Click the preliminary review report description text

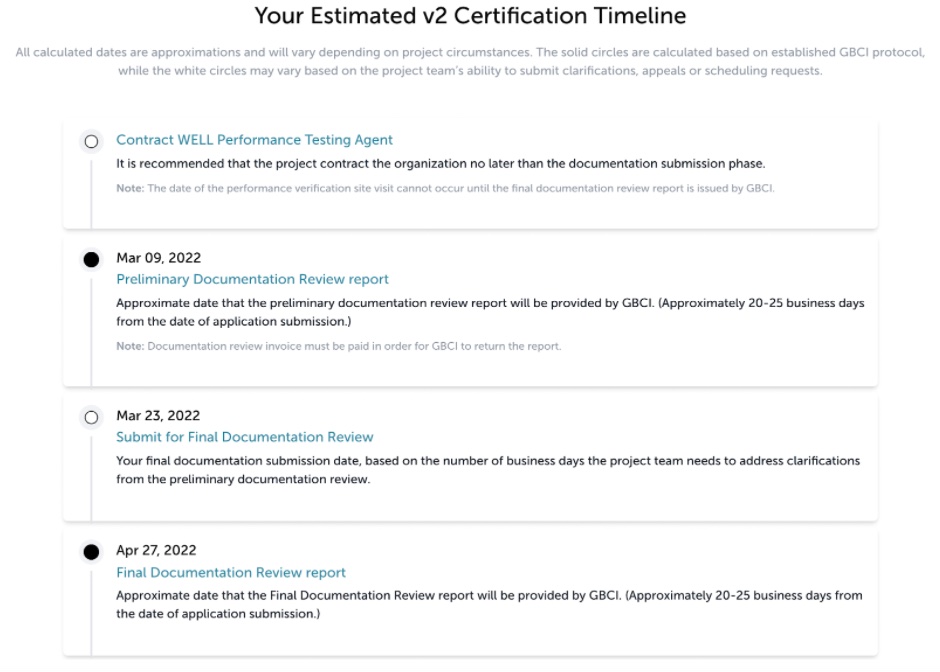tap(490, 312)
